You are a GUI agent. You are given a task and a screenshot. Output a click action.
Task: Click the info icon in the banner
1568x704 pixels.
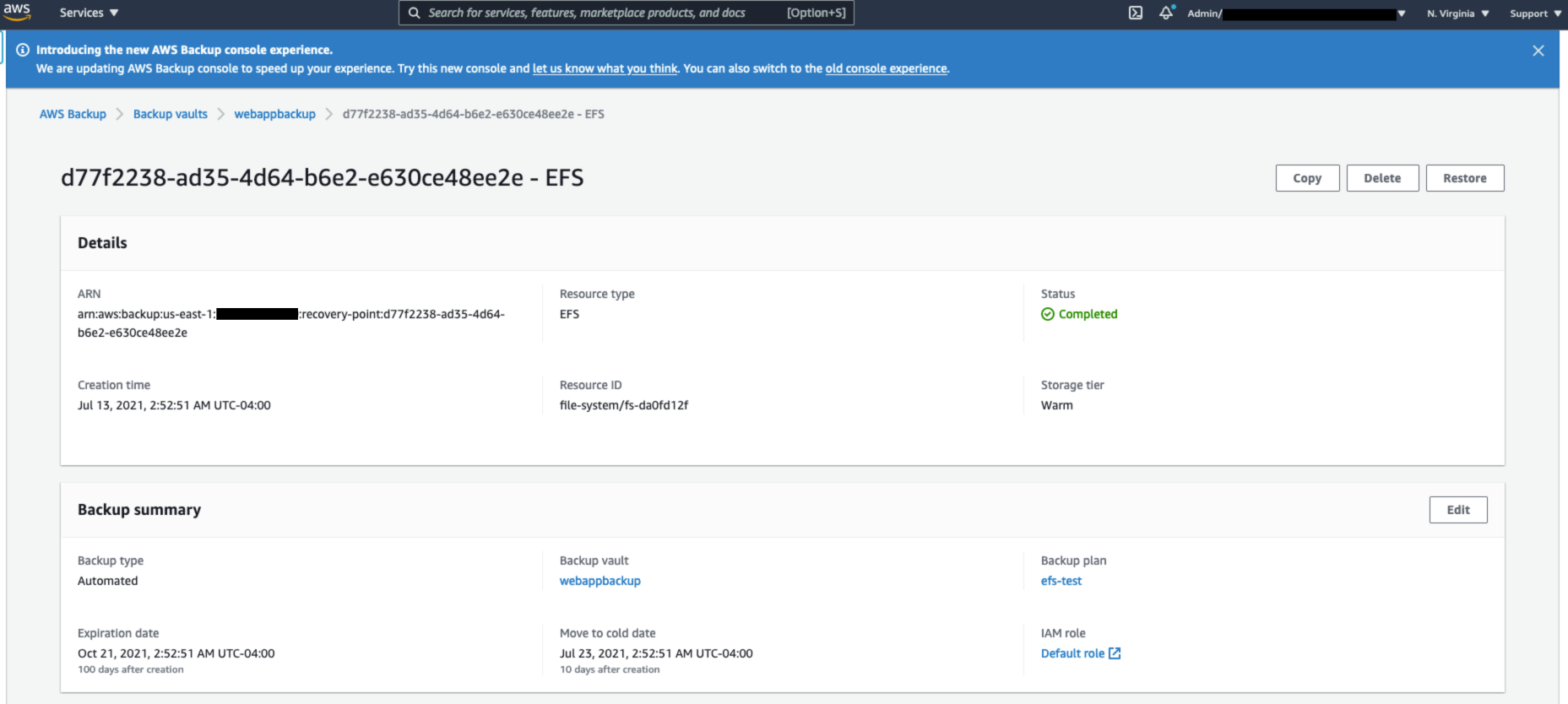point(23,50)
